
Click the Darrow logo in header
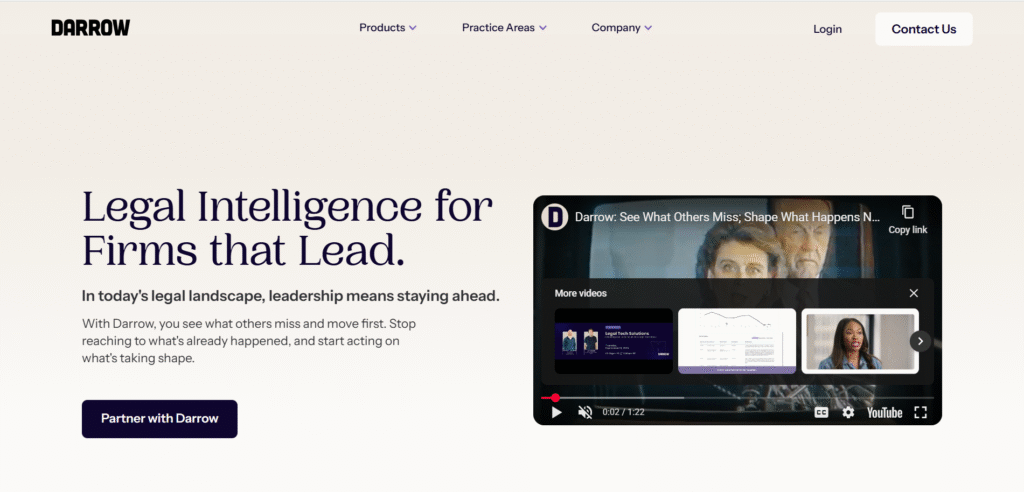91,27
